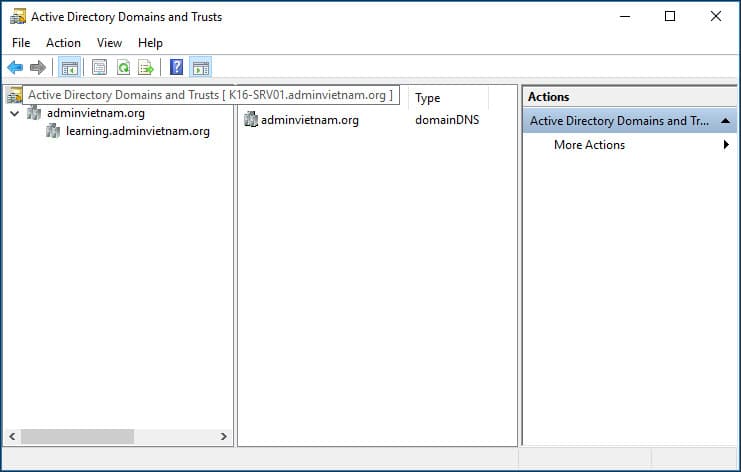The width and height of the screenshot is (741, 472).
Task: Click More Actions in Actions pane
Action: click(589, 145)
